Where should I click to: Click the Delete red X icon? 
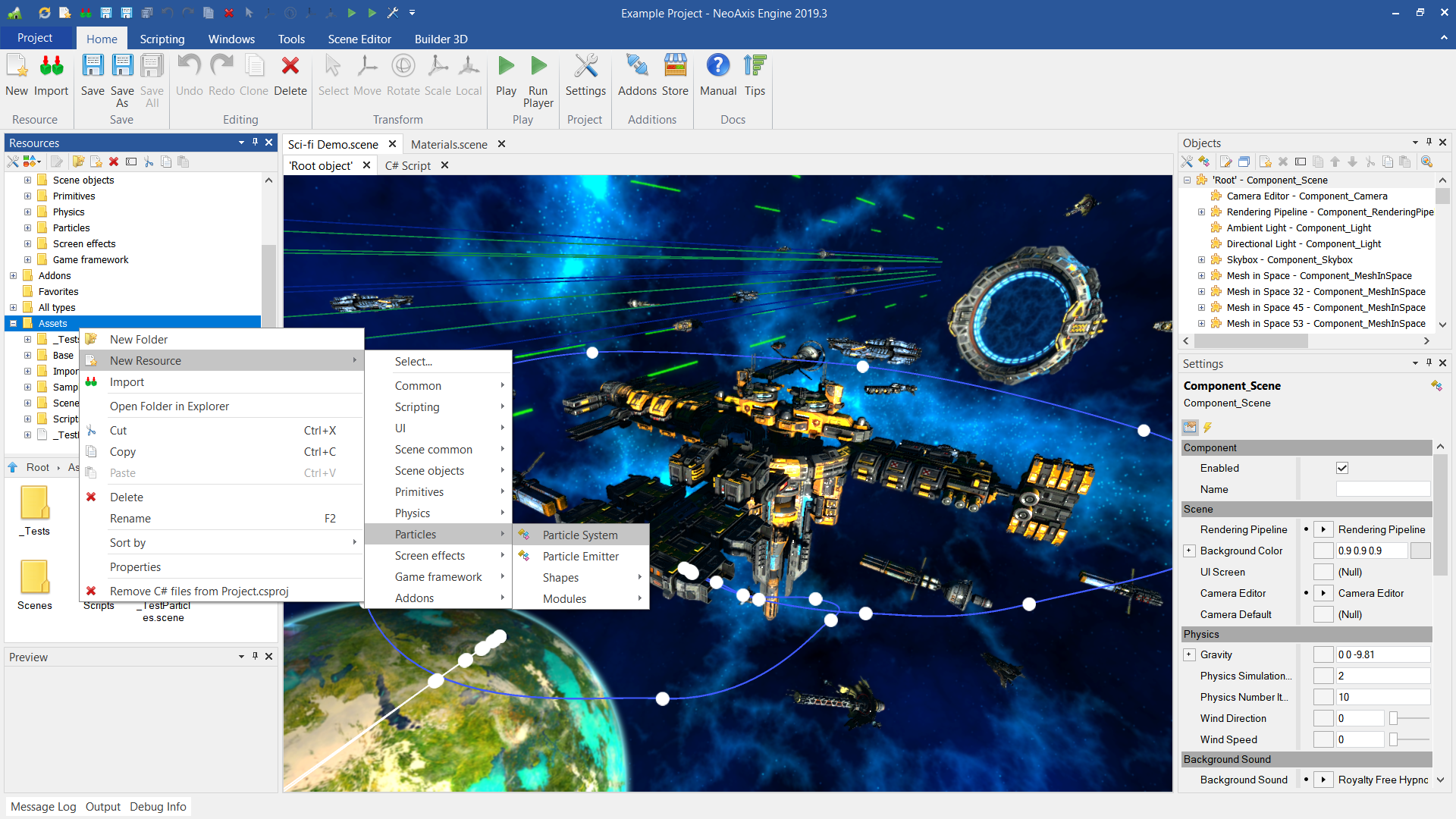(x=290, y=67)
